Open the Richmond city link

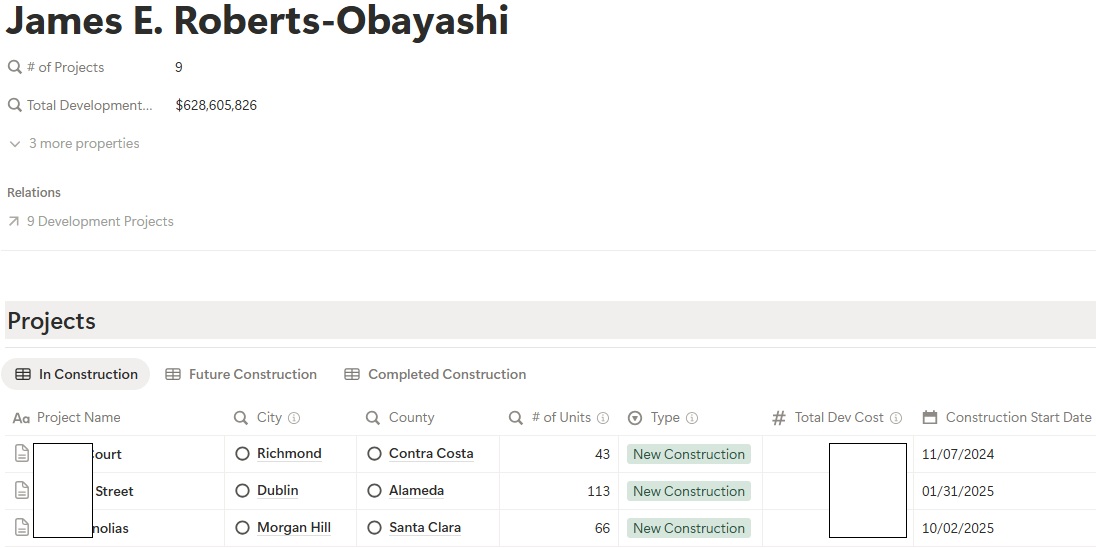pyautogui.click(x=289, y=454)
